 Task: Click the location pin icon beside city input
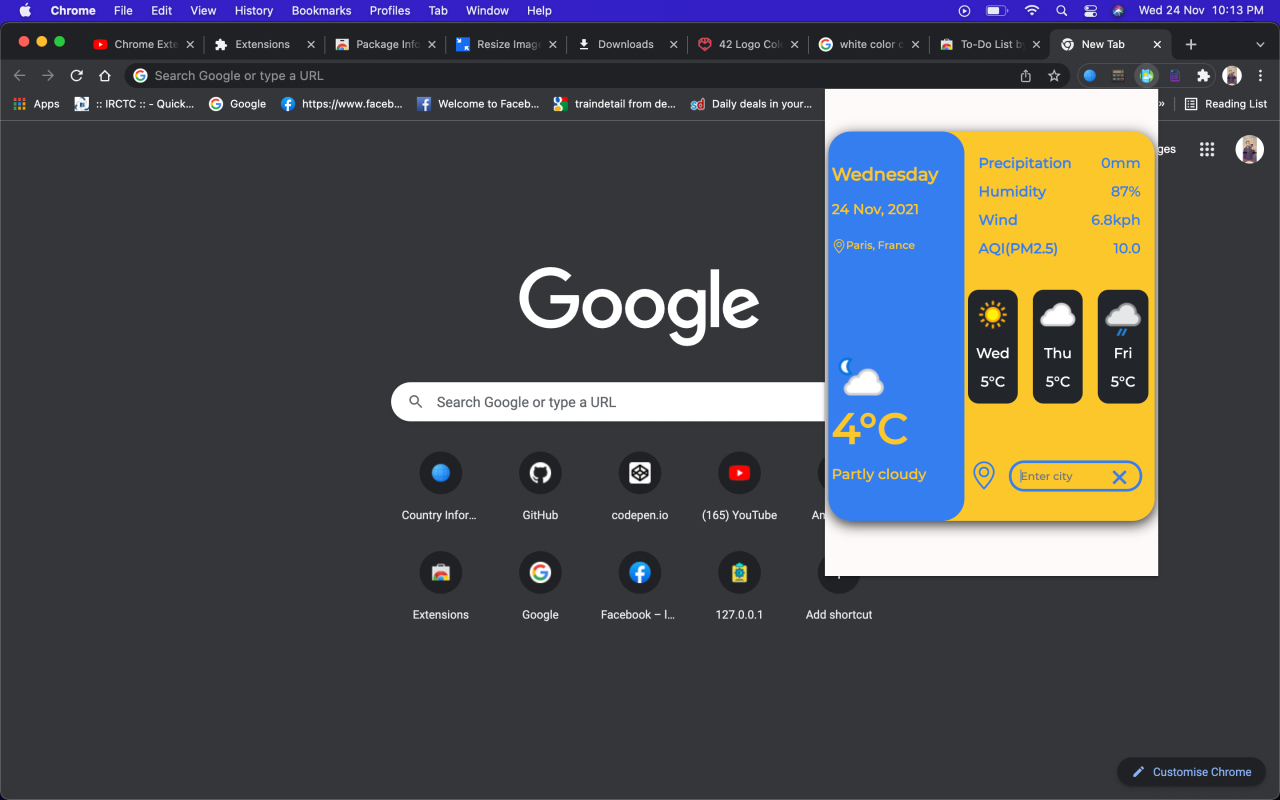pyautogui.click(x=984, y=476)
